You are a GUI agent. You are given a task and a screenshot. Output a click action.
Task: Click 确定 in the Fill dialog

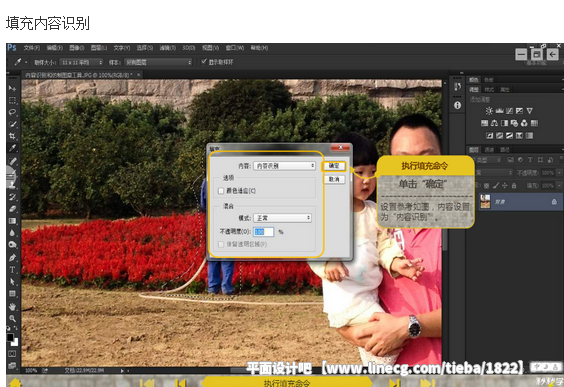click(334, 166)
